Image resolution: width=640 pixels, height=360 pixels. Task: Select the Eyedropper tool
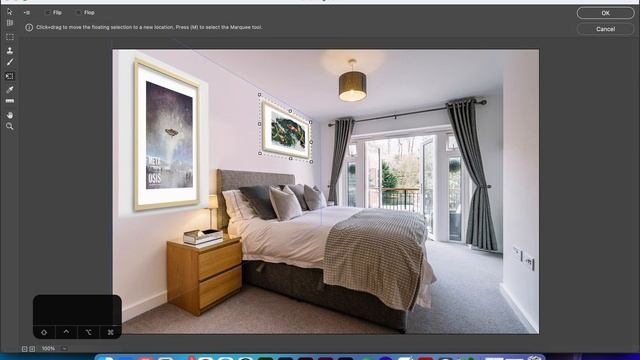click(9, 89)
